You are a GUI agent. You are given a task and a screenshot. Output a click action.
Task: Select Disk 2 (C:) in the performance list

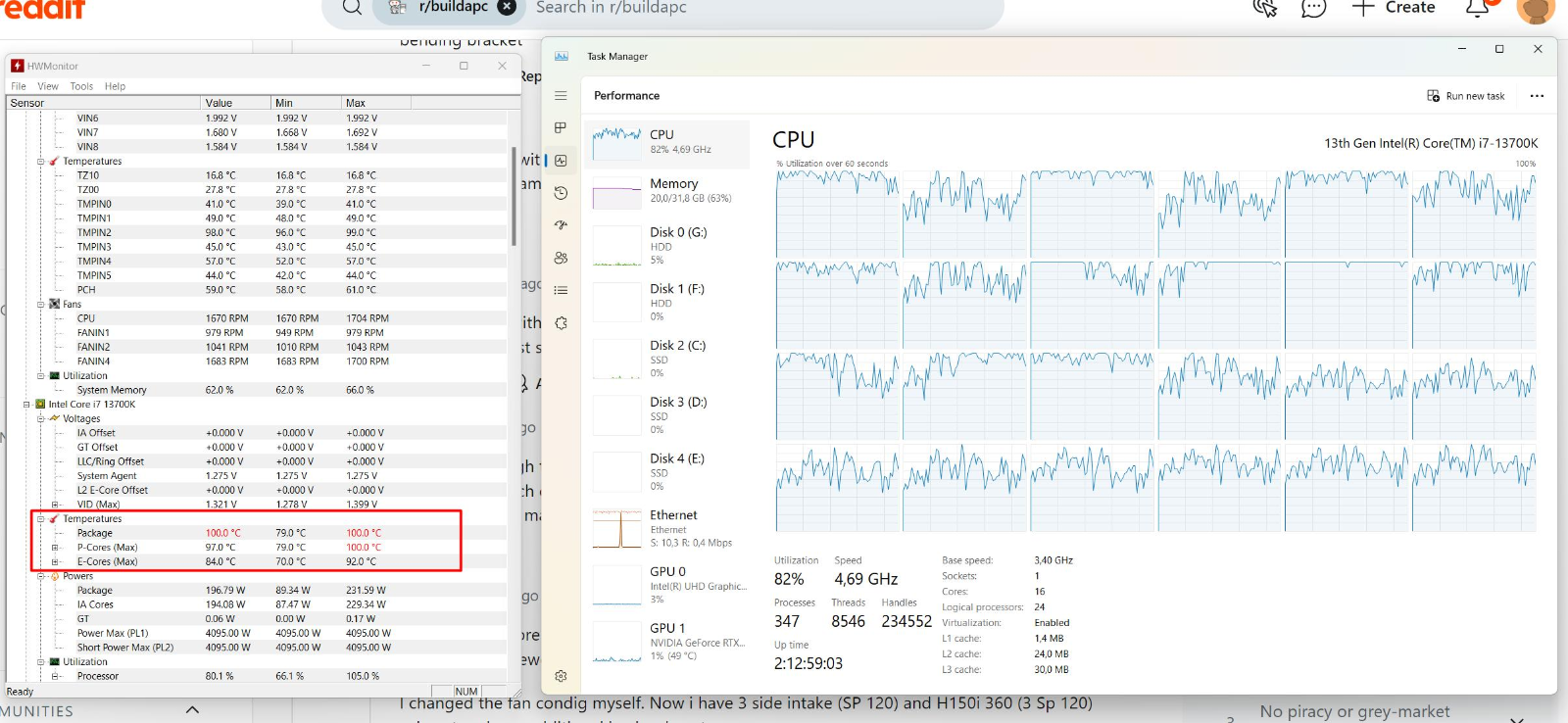point(668,360)
